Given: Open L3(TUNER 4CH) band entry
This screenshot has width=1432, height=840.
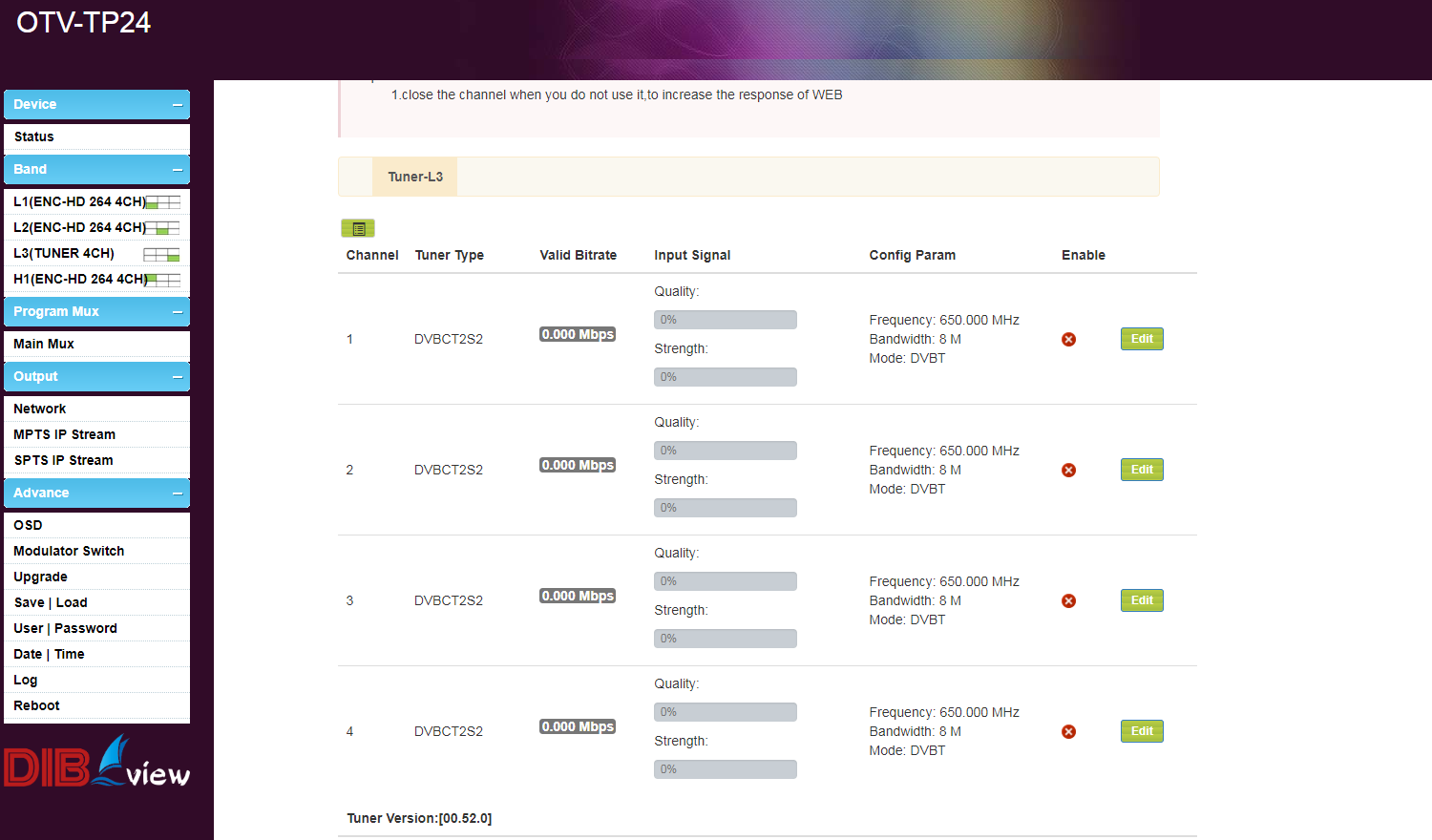Looking at the screenshot, I should tap(64, 254).
